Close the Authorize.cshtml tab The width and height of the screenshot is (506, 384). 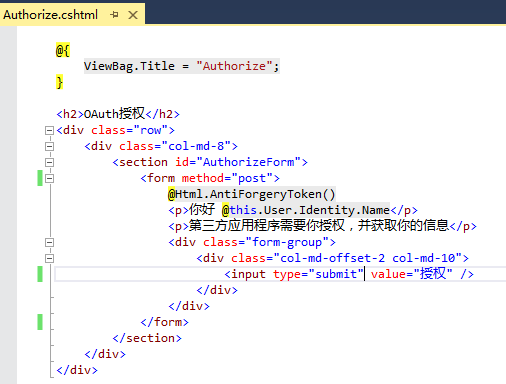133,15
